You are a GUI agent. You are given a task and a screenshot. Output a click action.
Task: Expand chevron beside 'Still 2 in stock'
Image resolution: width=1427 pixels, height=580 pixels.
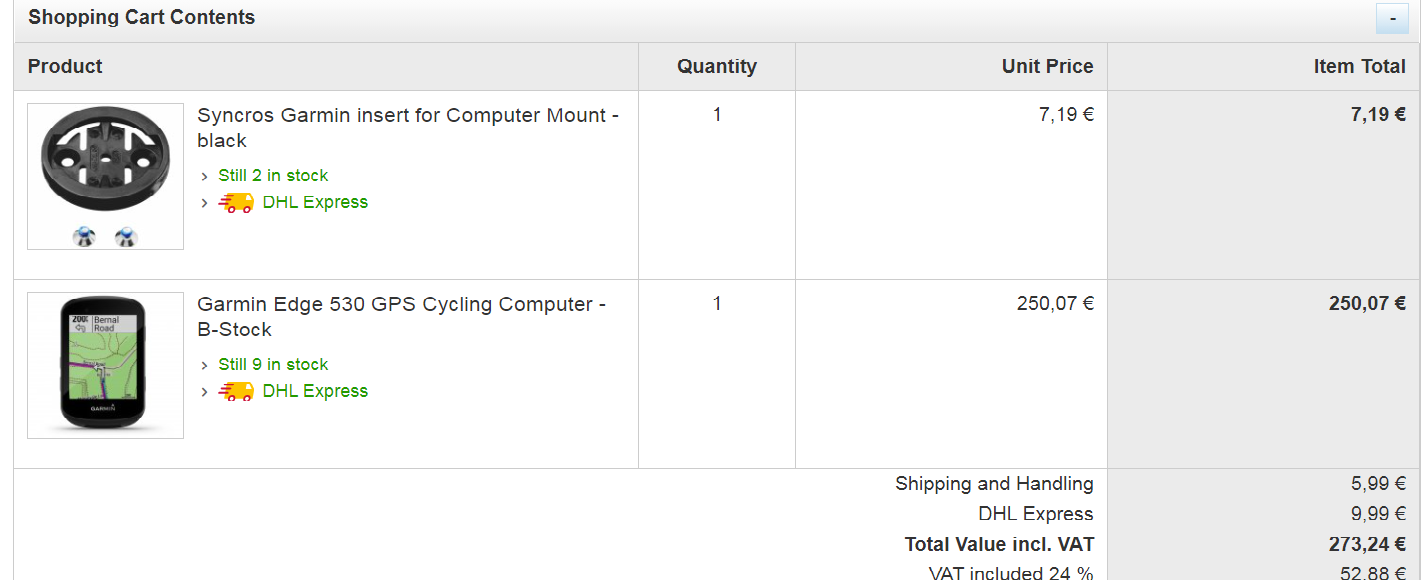pos(205,177)
